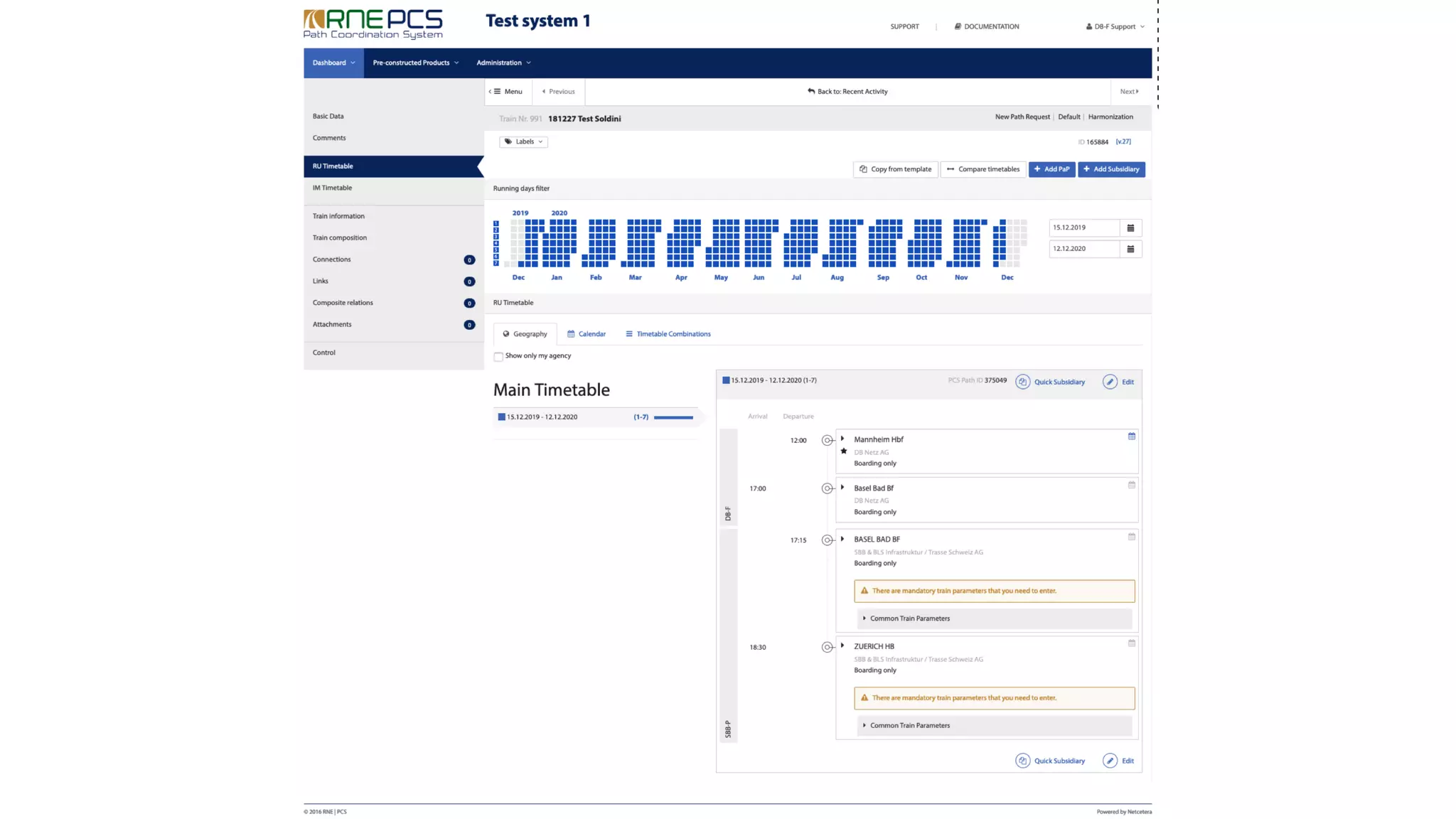Click Compare timetables button
Image resolution: width=1456 pixels, height=819 pixels.
[983, 169]
